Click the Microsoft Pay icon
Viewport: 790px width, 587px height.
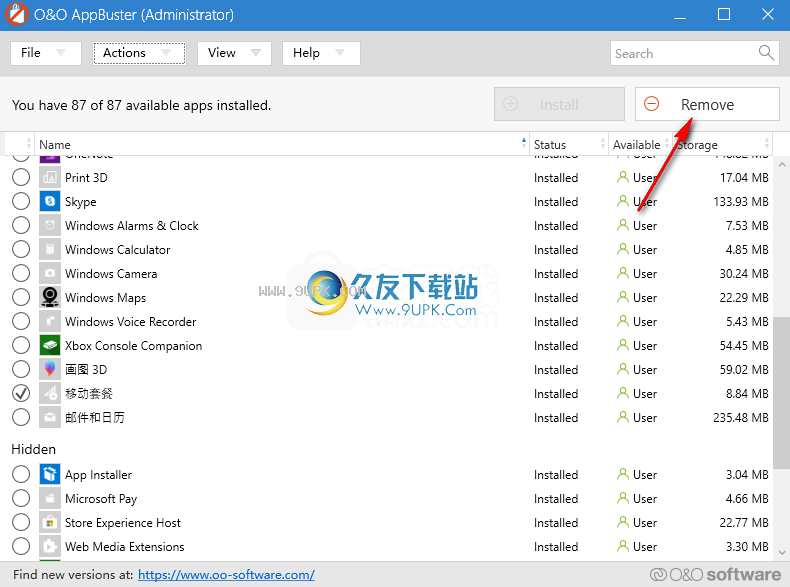tap(50, 498)
